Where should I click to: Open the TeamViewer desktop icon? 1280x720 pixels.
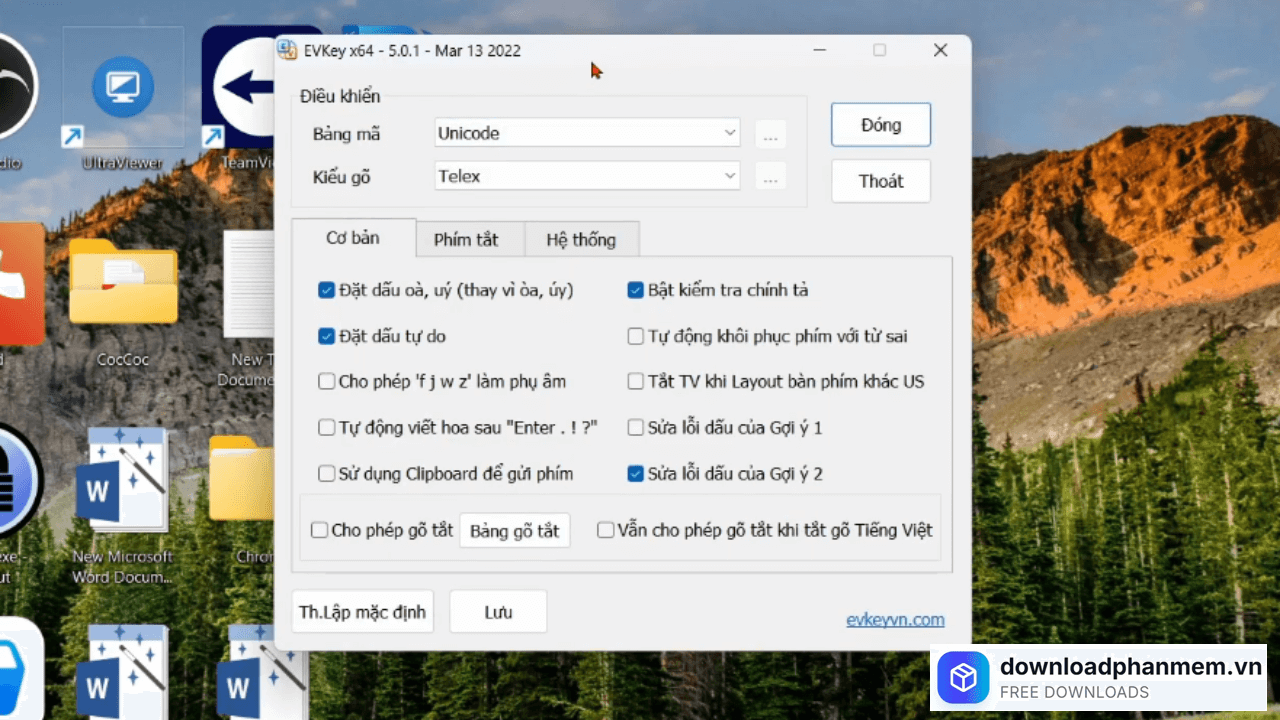[x=238, y=88]
